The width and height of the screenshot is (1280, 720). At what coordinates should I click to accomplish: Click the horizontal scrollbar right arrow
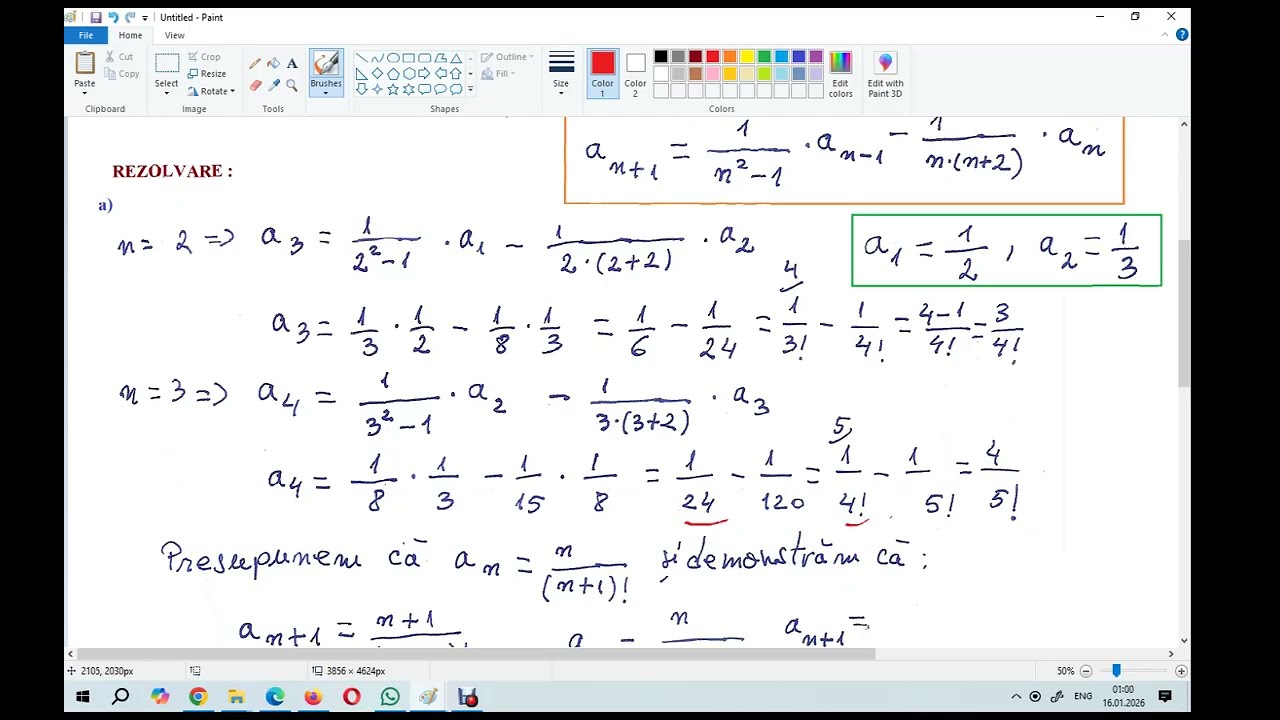coord(1171,654)
